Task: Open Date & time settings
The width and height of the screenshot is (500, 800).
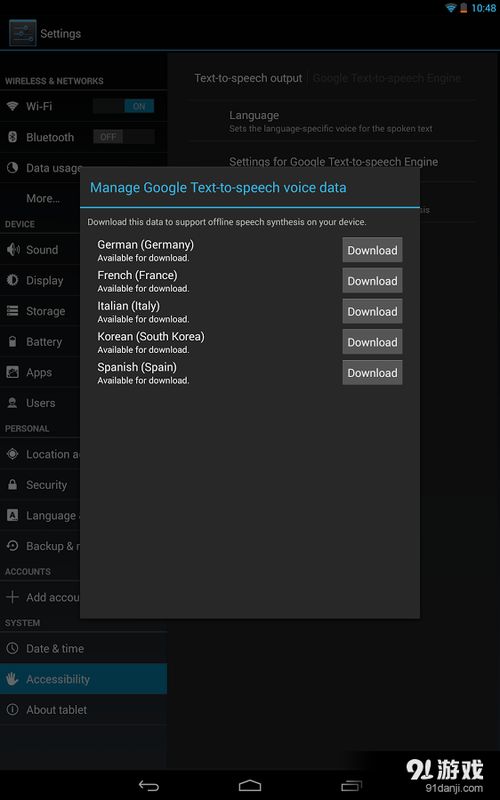Action: coord(83,648)
